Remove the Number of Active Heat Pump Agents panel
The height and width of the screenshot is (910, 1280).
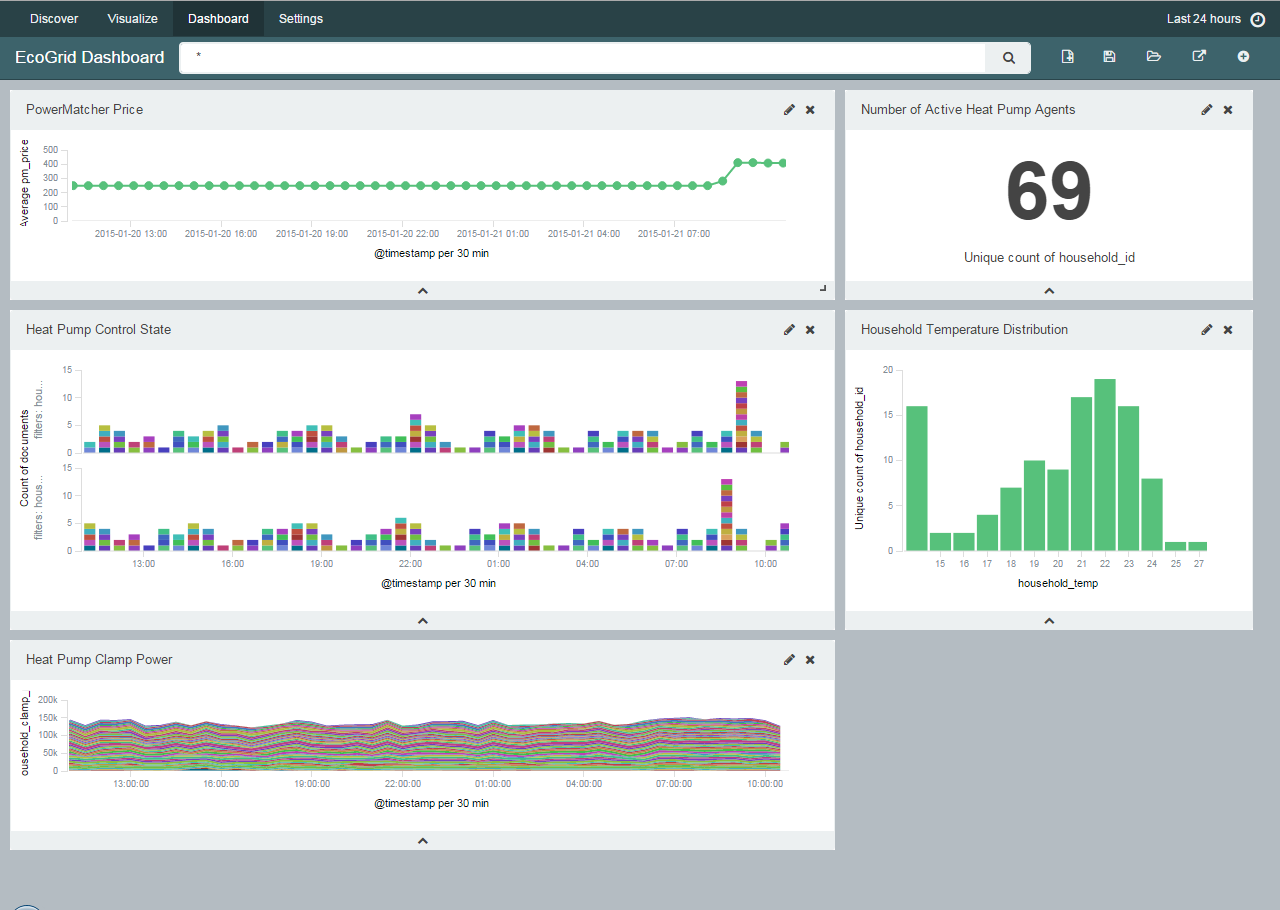point(1228,110)
